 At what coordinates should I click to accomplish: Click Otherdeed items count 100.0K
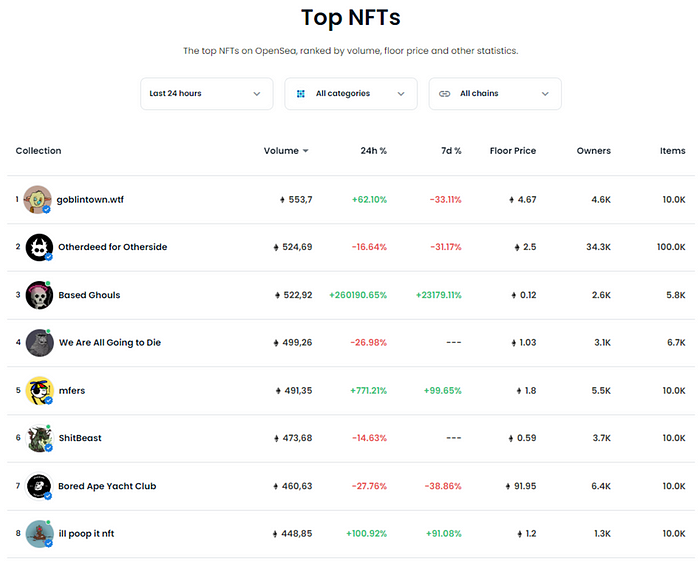tap(671, 247)
